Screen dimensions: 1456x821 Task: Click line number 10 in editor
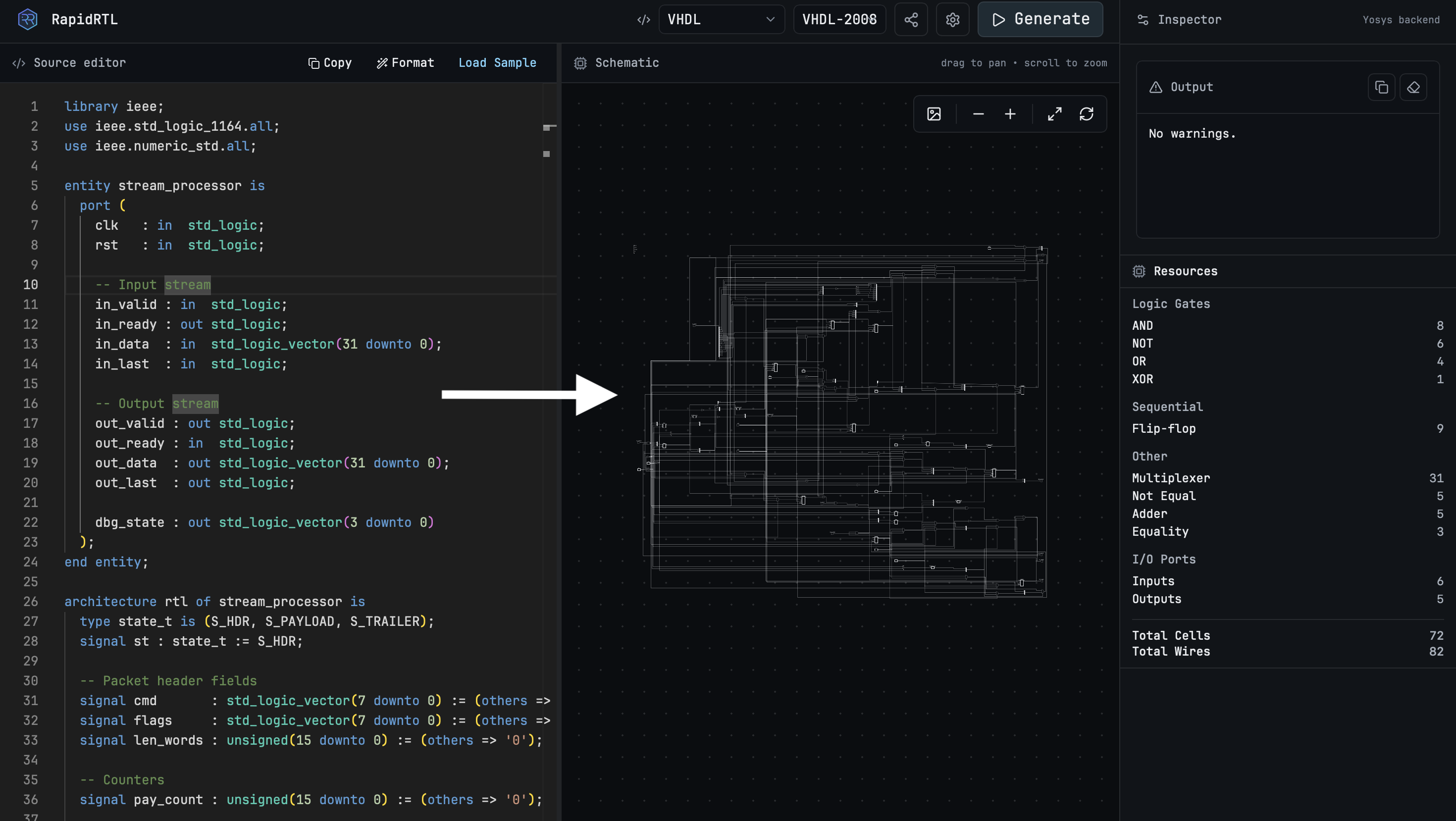31,285
